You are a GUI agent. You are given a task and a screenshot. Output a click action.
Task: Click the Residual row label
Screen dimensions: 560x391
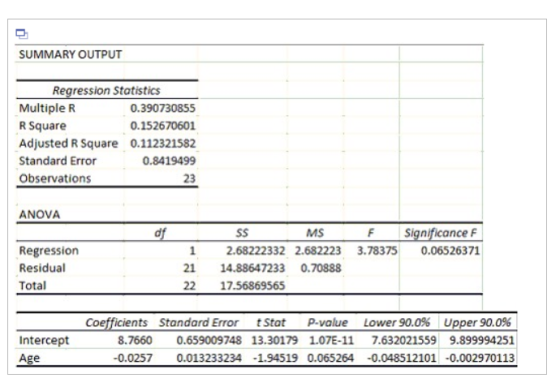point(42,268)
